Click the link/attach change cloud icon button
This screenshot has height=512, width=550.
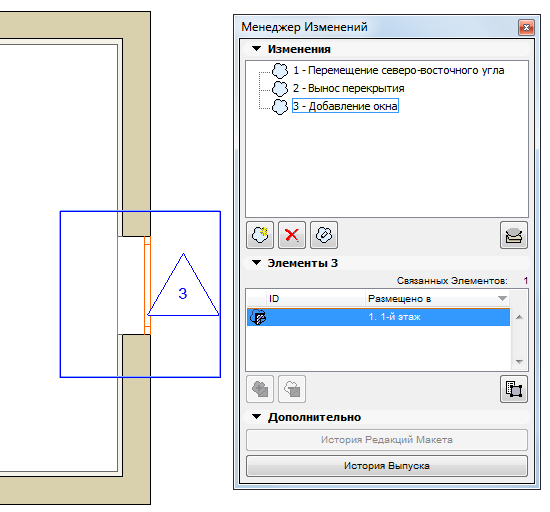pyautogui.click(x=324, y=235)
